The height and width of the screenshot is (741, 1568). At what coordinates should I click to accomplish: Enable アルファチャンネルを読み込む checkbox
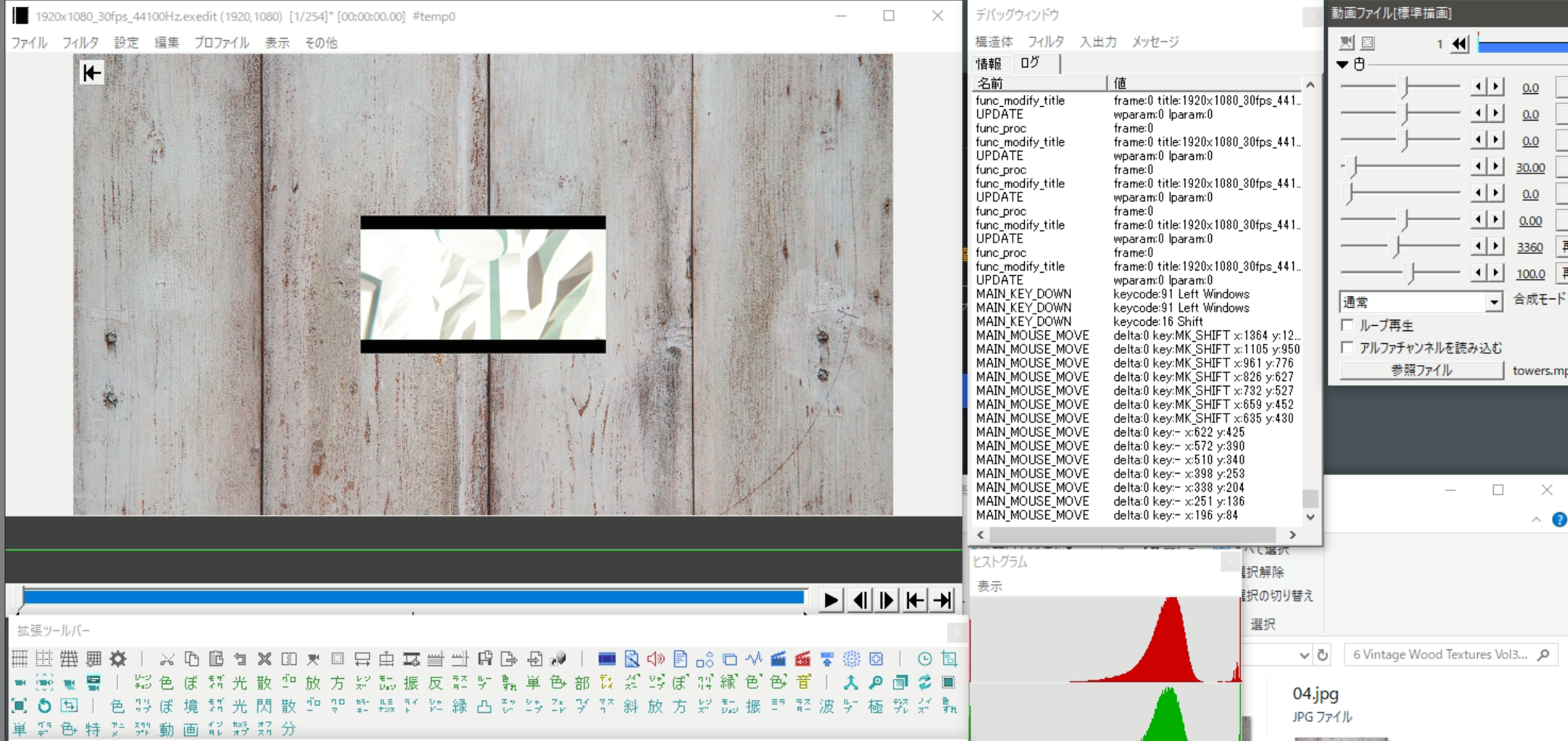click(1348, 348)
